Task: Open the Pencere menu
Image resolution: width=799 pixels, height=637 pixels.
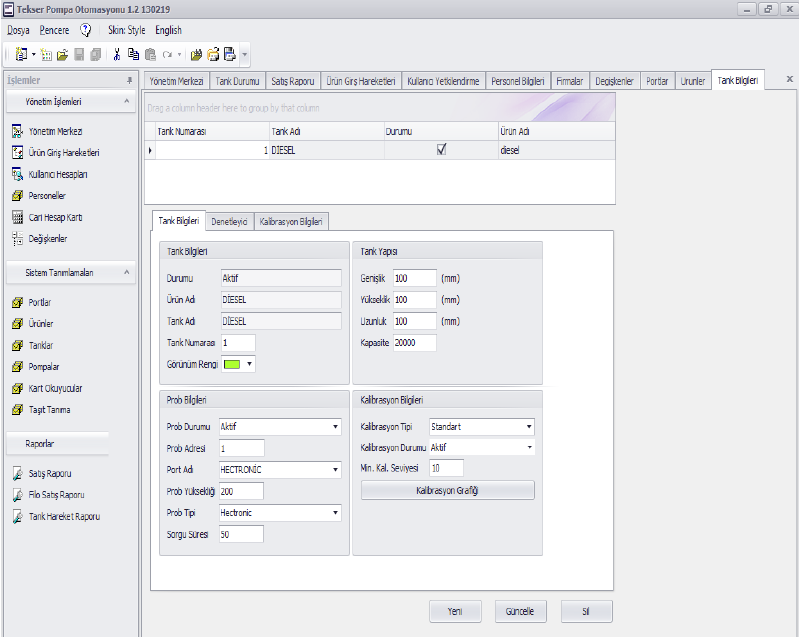Action: click(x=54, y=30)
